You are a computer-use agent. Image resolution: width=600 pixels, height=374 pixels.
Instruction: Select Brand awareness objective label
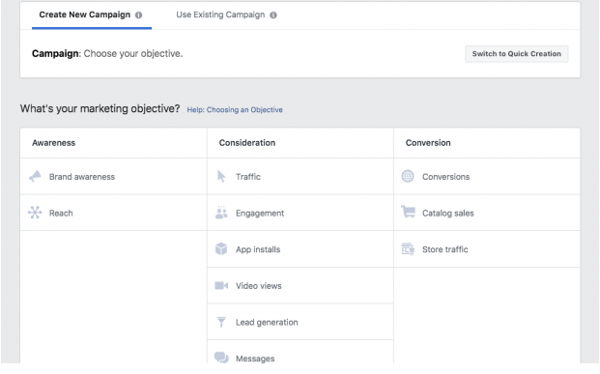(x=82, y=177)
